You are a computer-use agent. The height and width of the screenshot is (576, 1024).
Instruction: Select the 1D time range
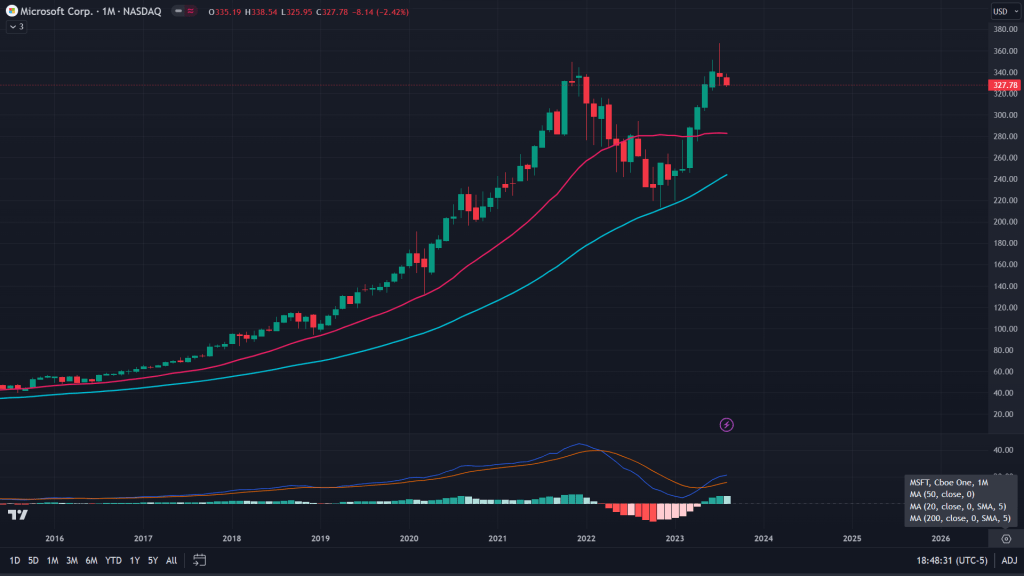15,560
